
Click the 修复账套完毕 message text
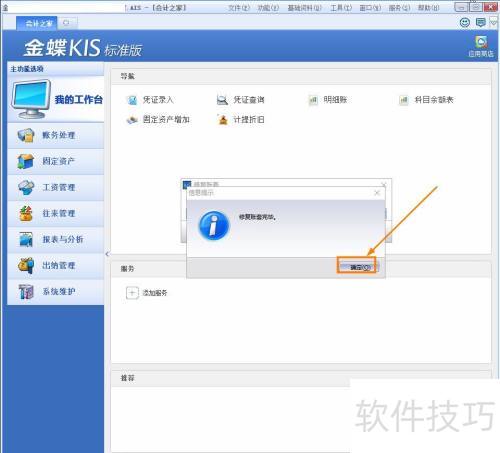[x=257, y=217]
